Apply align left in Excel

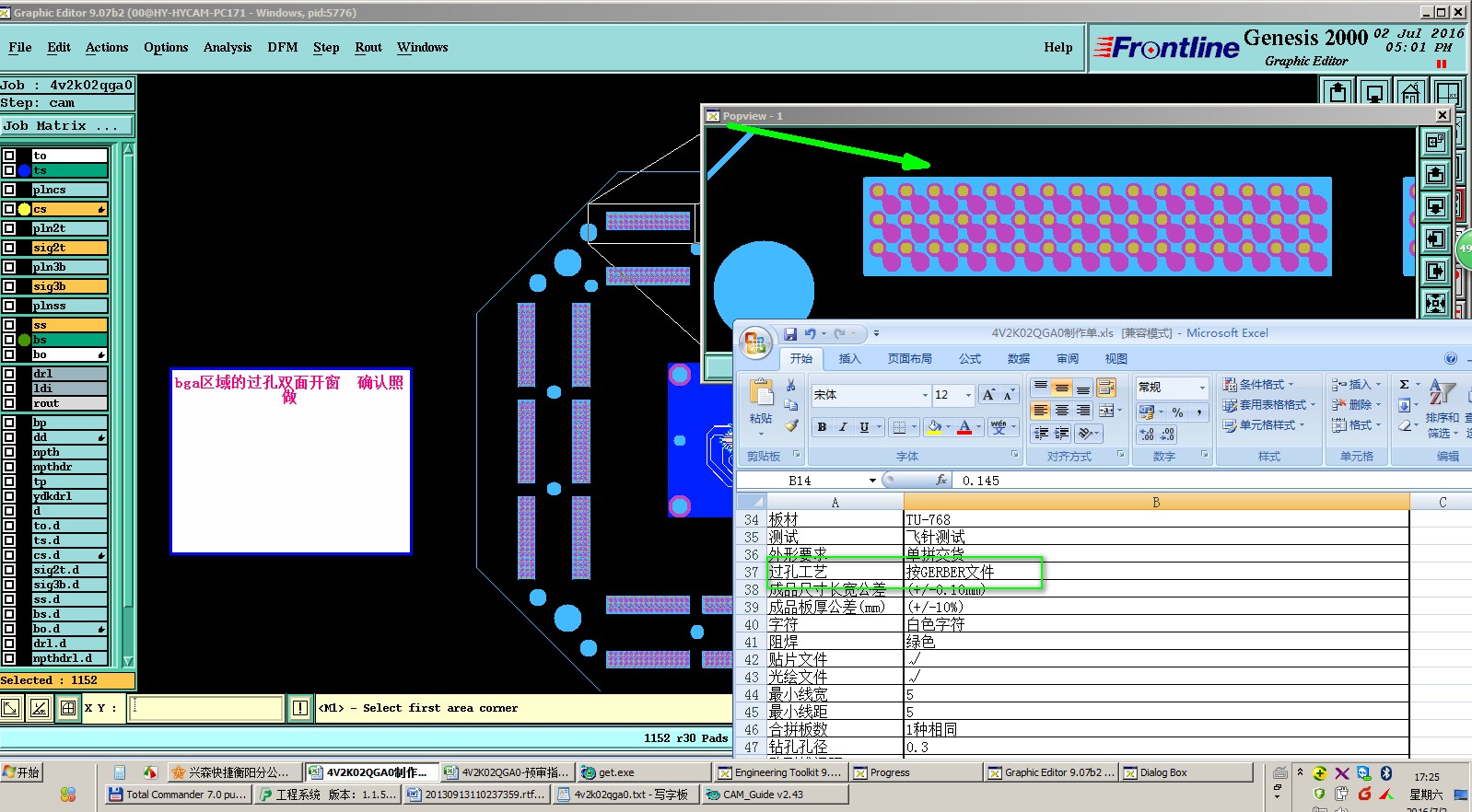1041,411
